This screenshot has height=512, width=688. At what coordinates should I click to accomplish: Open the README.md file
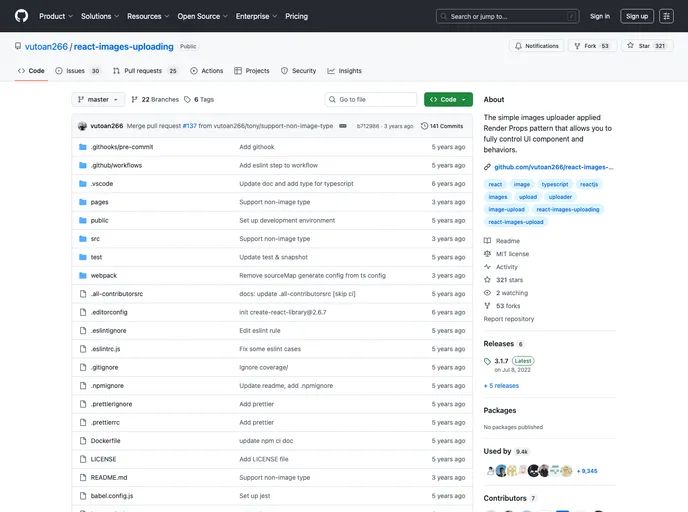click(x=109, y=478)
